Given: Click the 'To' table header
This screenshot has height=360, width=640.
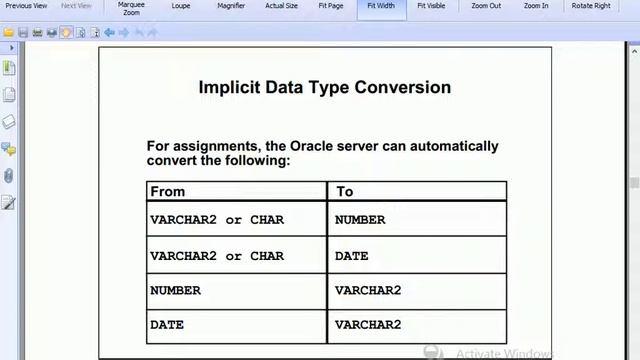Looking at the screenshot, I should tap(345, 191).
